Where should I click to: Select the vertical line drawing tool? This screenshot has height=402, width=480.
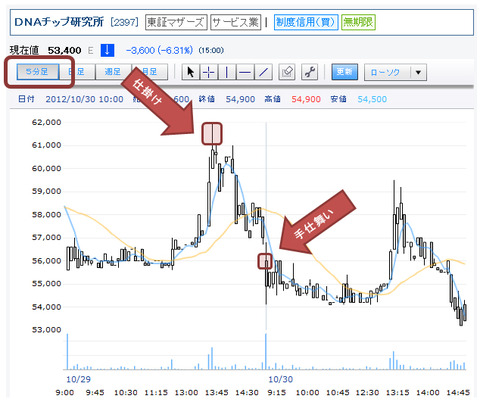point(227,72)
